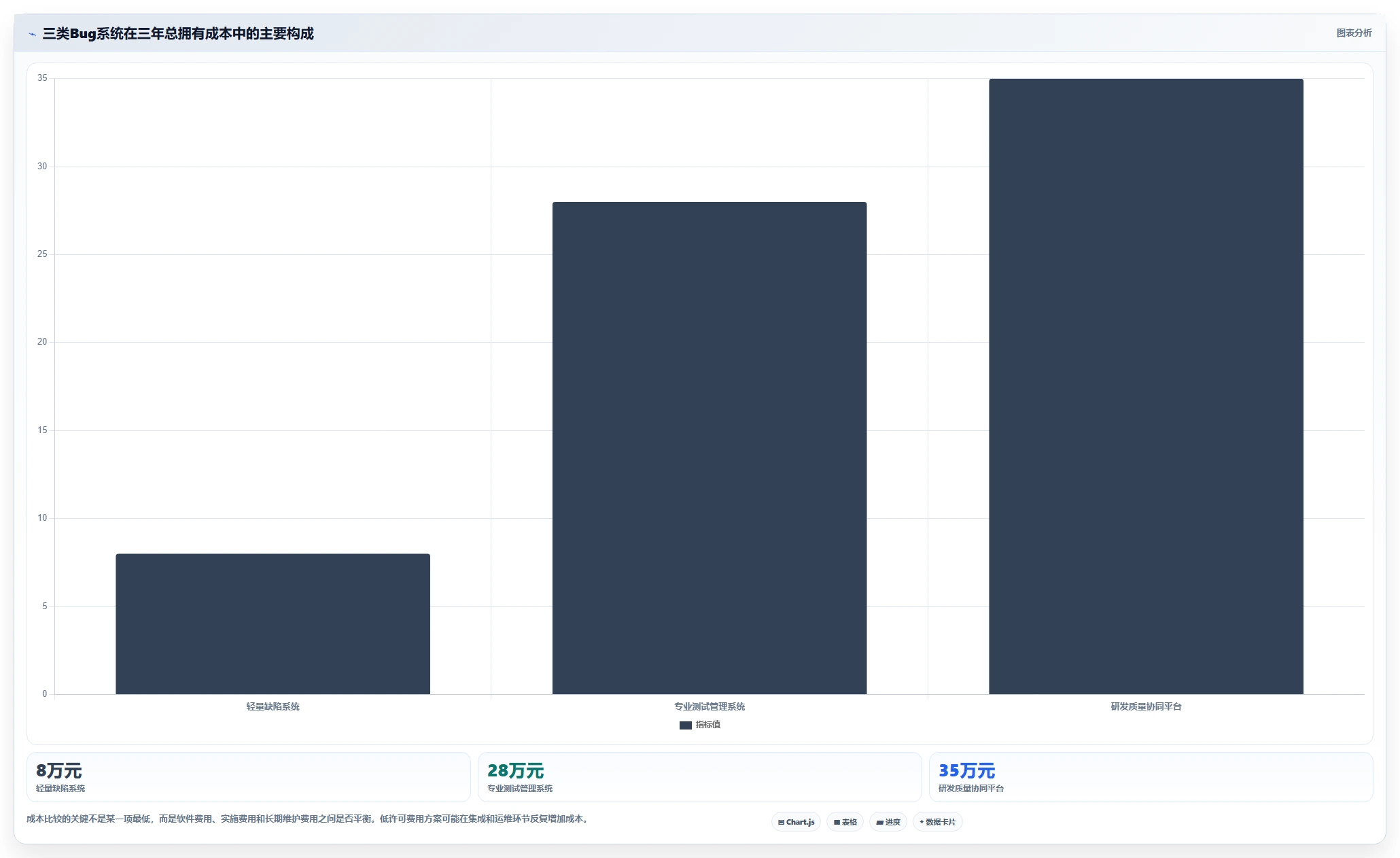Image resolution: width=1400 pixels, height=858 pixels.
Task: Open the 8万元 data card
Action: click(248, 777)
